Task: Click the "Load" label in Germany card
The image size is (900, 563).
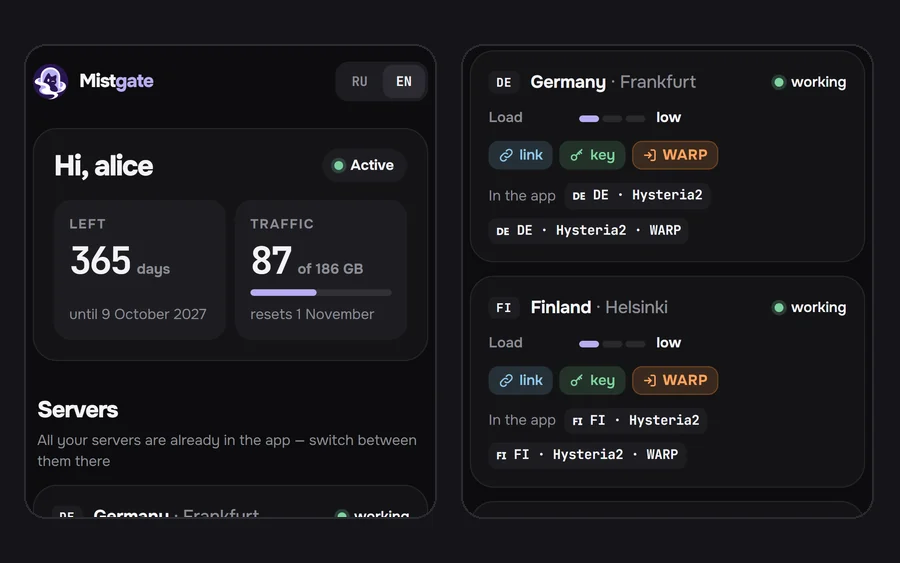Action: pos(505,118)
